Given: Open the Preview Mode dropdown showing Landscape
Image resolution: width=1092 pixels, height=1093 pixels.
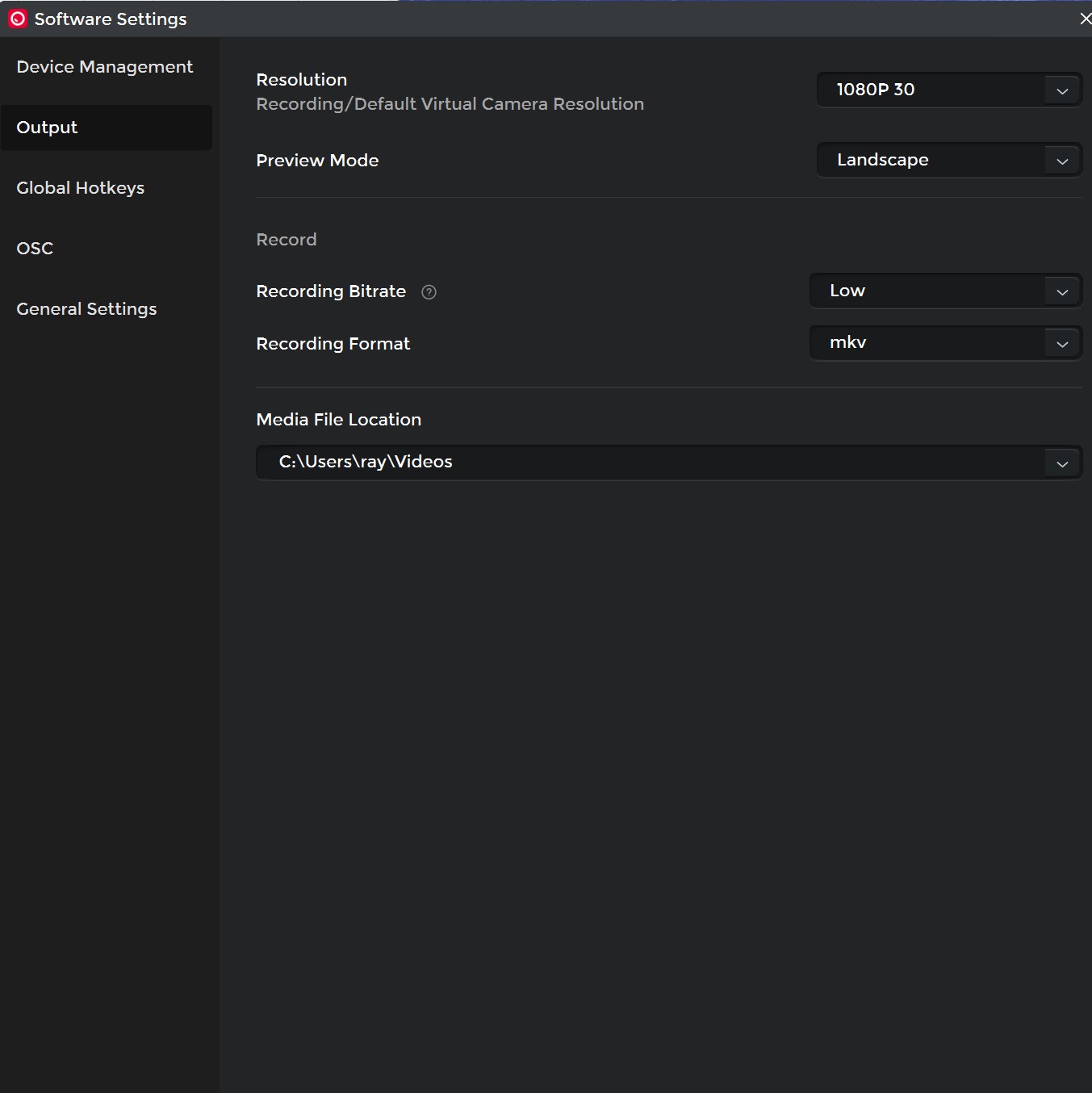Looking at the screenshot, I should 928,160.
